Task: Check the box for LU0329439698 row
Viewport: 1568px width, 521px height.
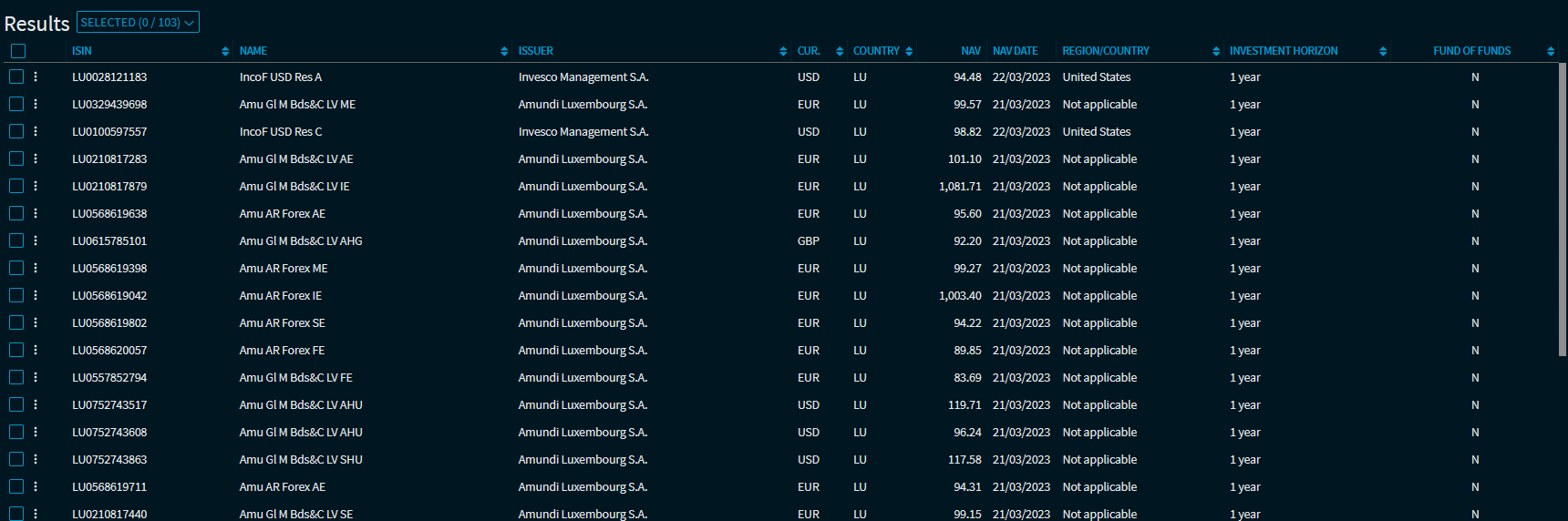Action: (16, 105)
